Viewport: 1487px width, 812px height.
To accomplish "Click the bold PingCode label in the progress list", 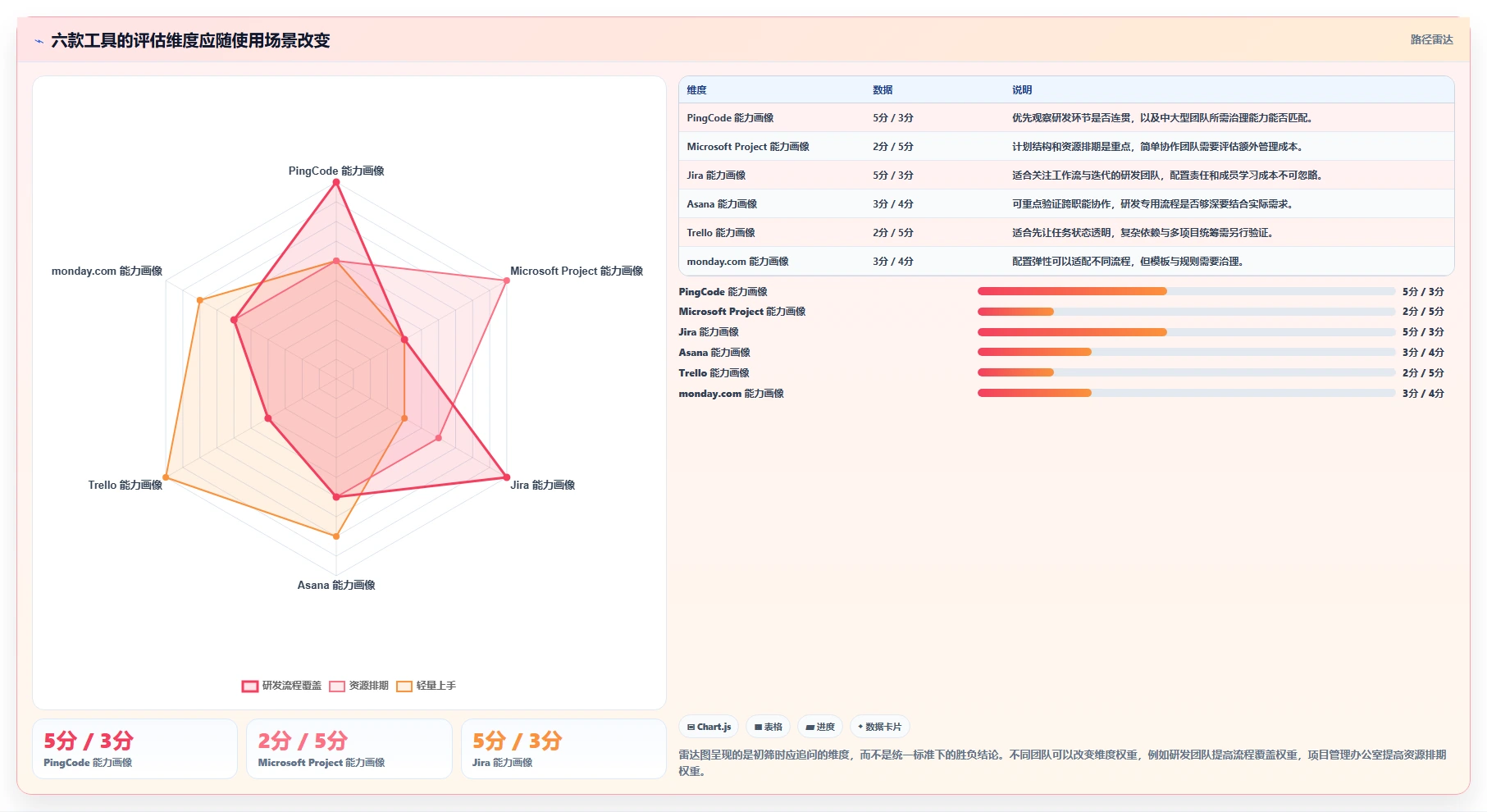I will point(723,292).
